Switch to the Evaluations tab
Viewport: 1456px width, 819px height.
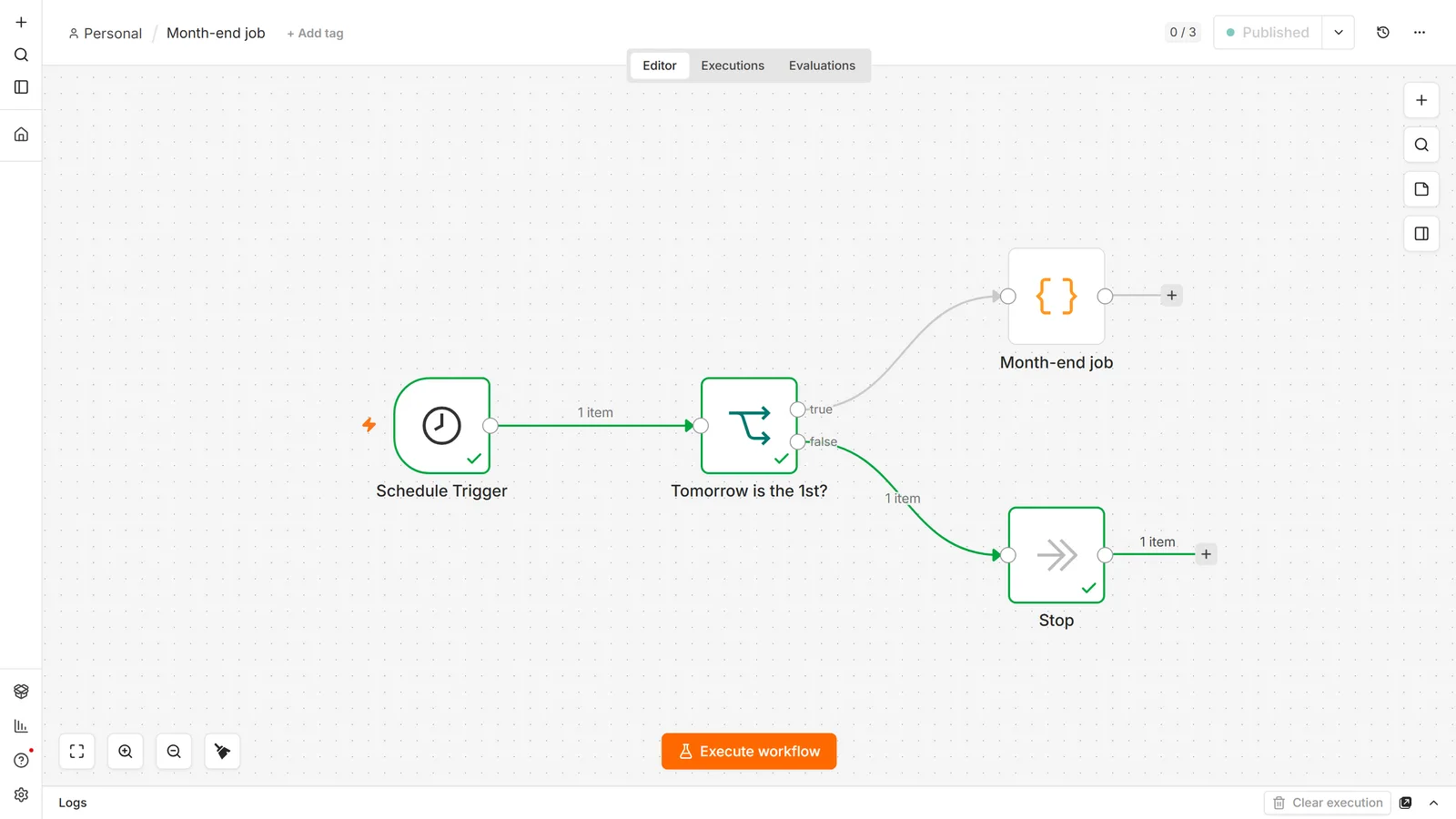click(822, 66)
